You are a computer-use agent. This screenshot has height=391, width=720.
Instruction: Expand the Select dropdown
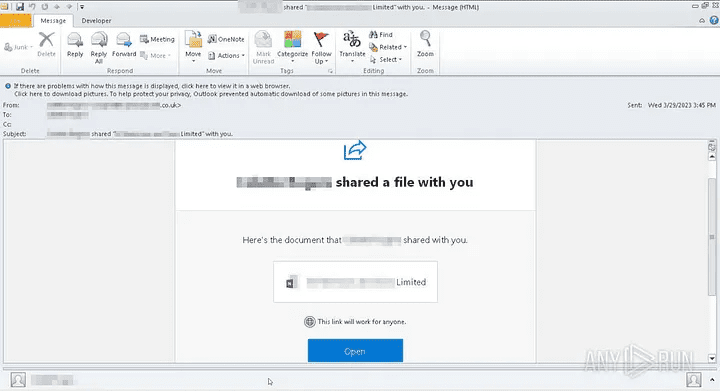pos(386,60)
